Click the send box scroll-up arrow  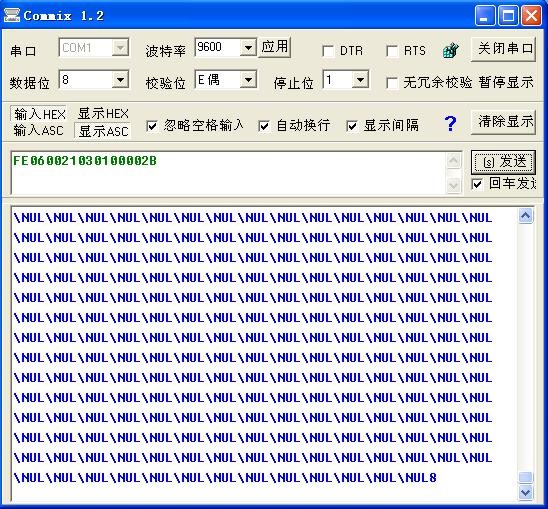[x=454, y=161]
